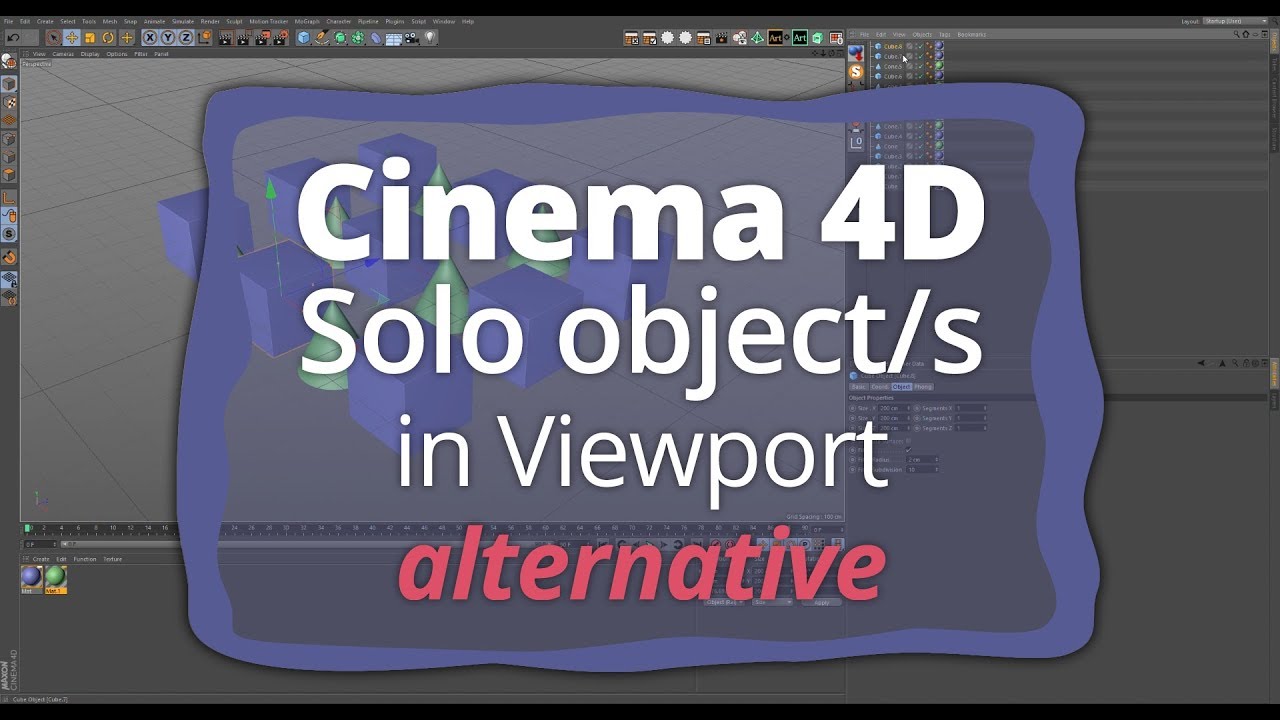Image resolution: width=1280 pixels, height=720 pixels.
Task: Switch to the Coord attributes tab
Action: [x=880, y=386]
